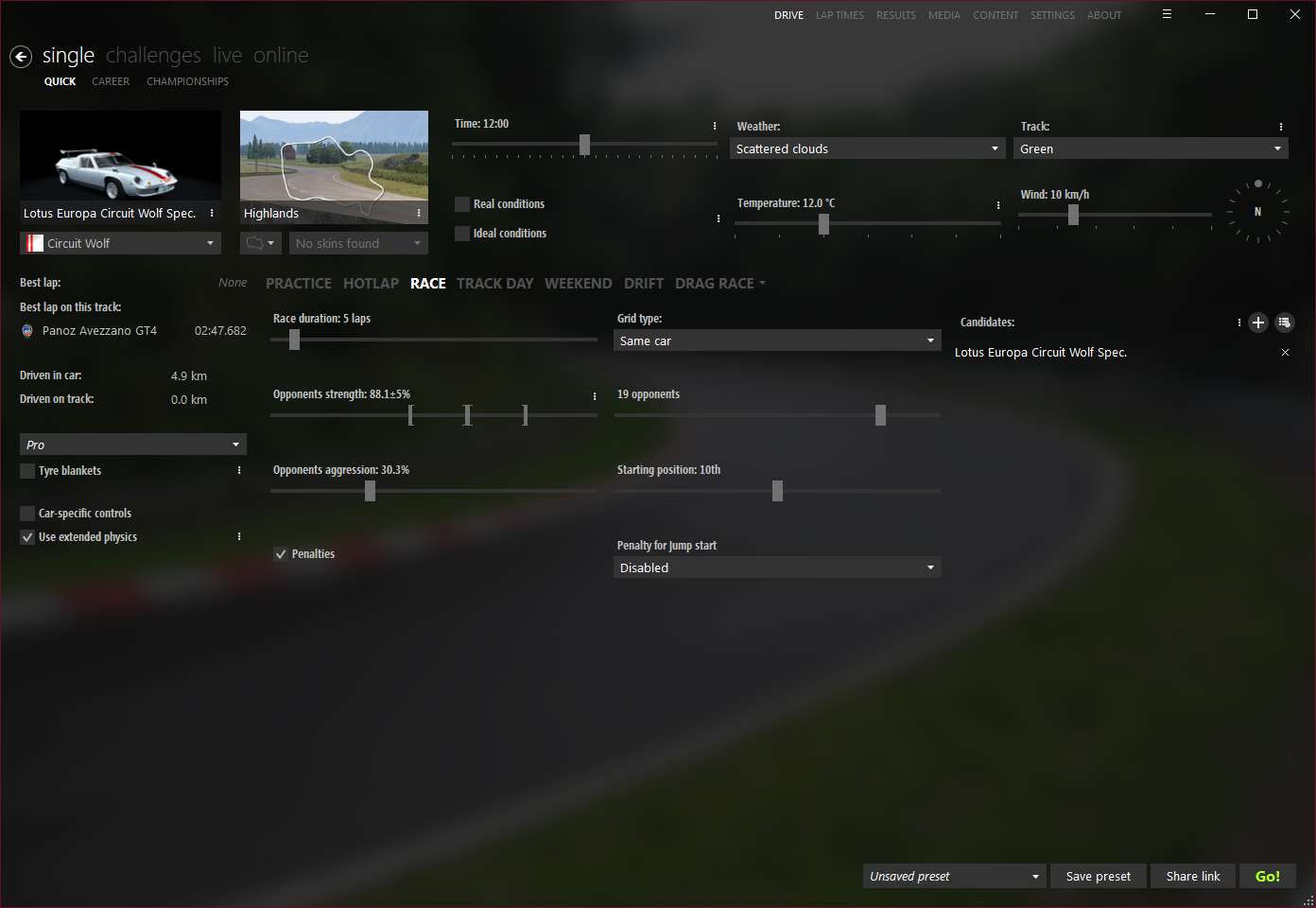The height and width of the screenshot is (908, 1316).
Task: Enable Tyre blankets
Action: click(x=27, y=470)
